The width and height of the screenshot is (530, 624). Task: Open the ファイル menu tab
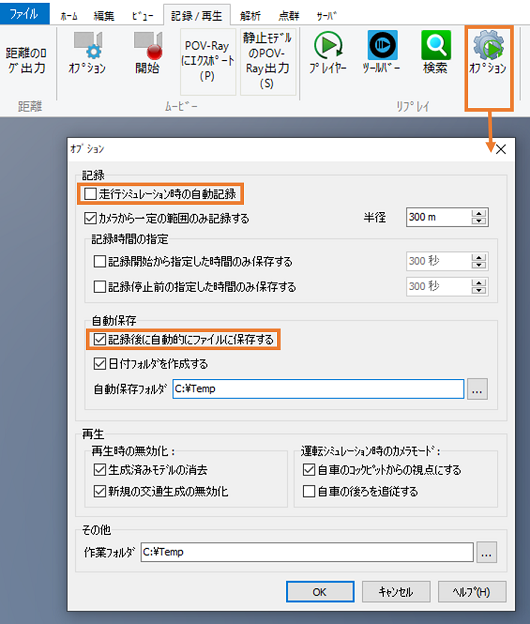(25, 14)
